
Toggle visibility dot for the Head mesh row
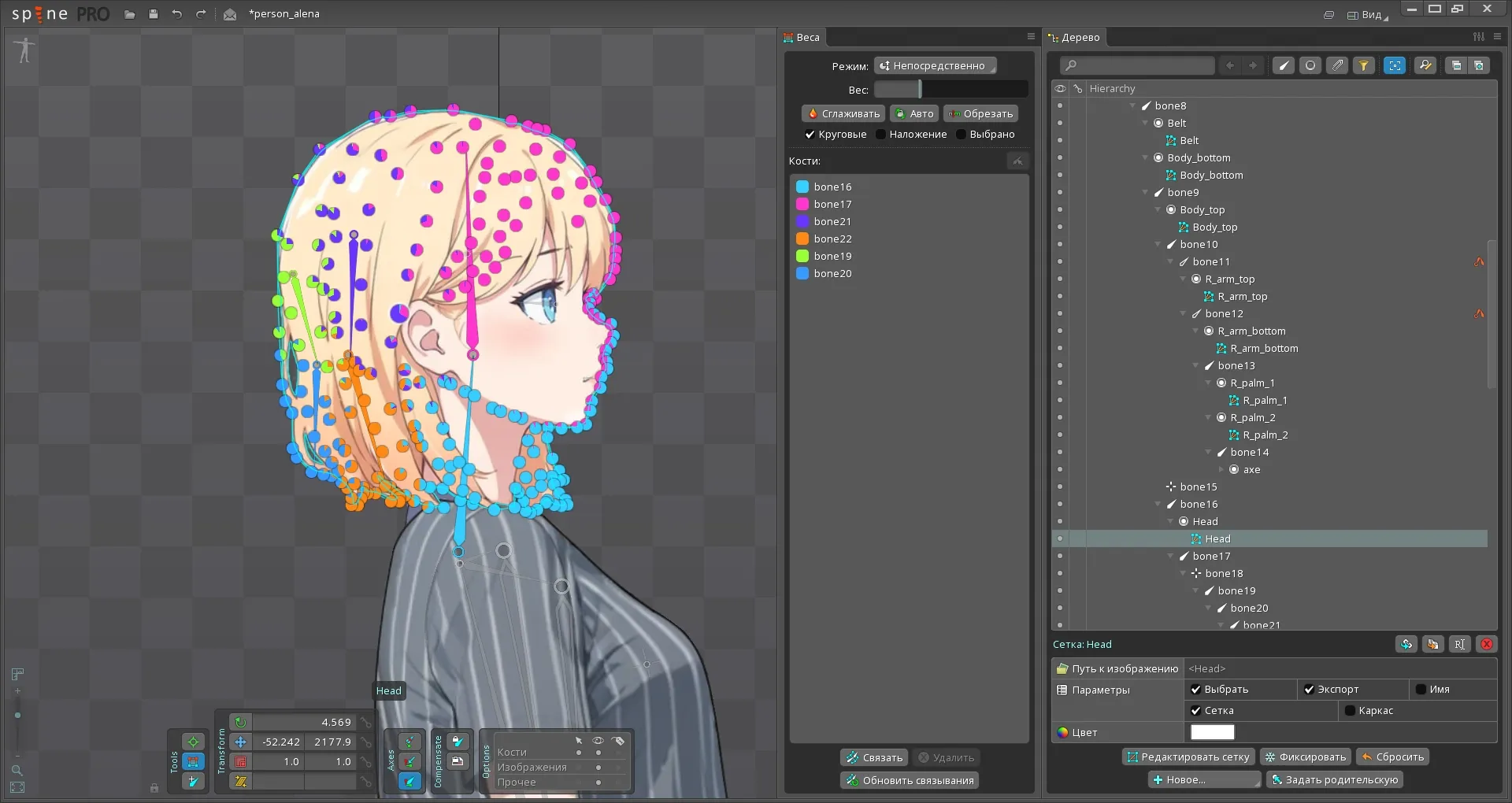[1060, 538]
